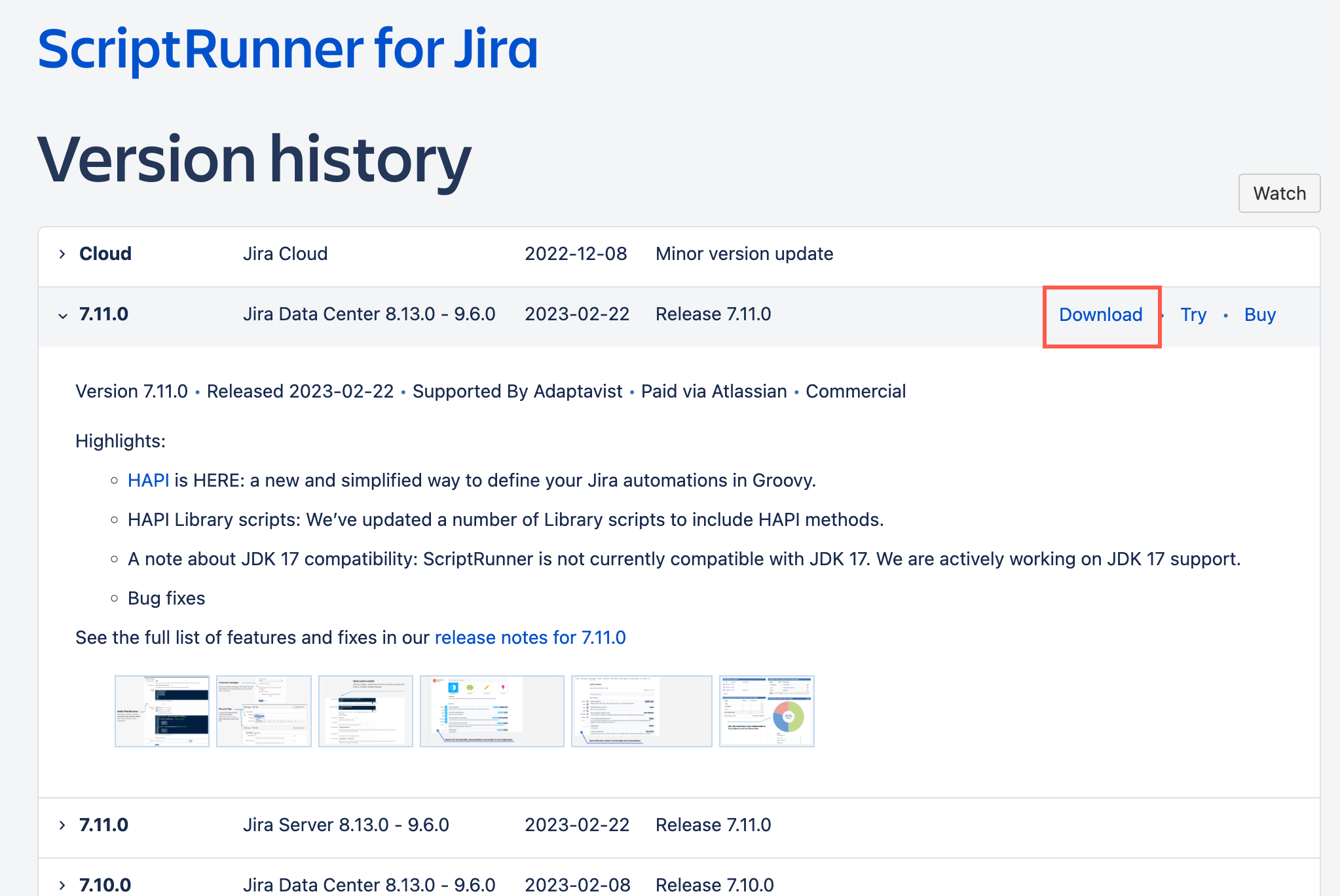The width and height of the screenshot is (1340, 896).
Task: Click the Buy link for 7.11.0
Action: point(1260,314)
